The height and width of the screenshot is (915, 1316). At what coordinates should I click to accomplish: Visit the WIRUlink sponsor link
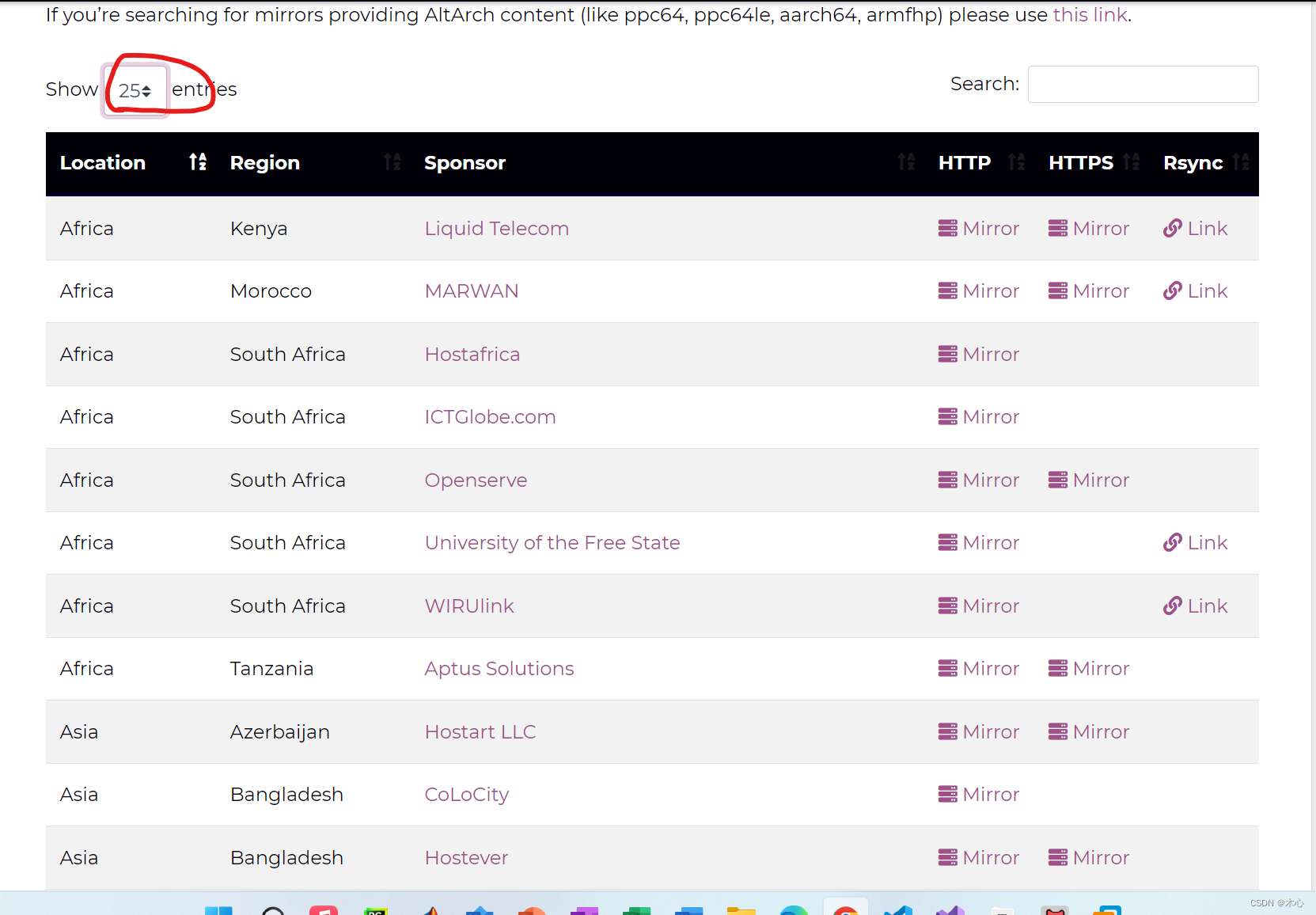[469, 606]
